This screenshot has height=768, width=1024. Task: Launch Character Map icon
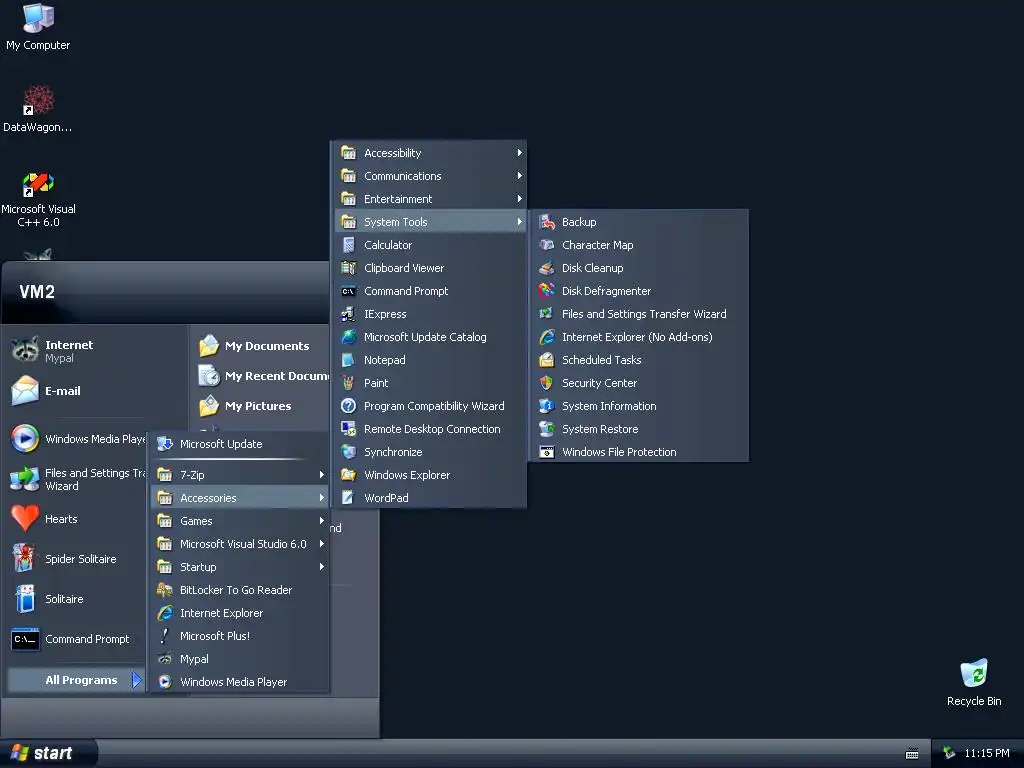tap(547, 245)
